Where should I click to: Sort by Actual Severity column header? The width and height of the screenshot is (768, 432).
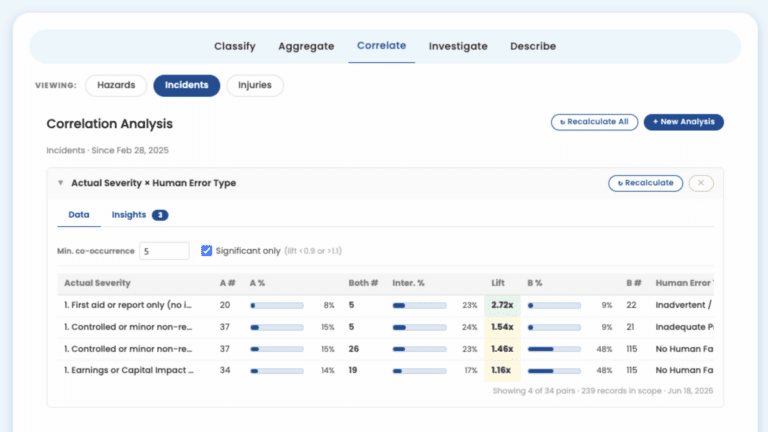pyautogui.click(x=97, y=283)
